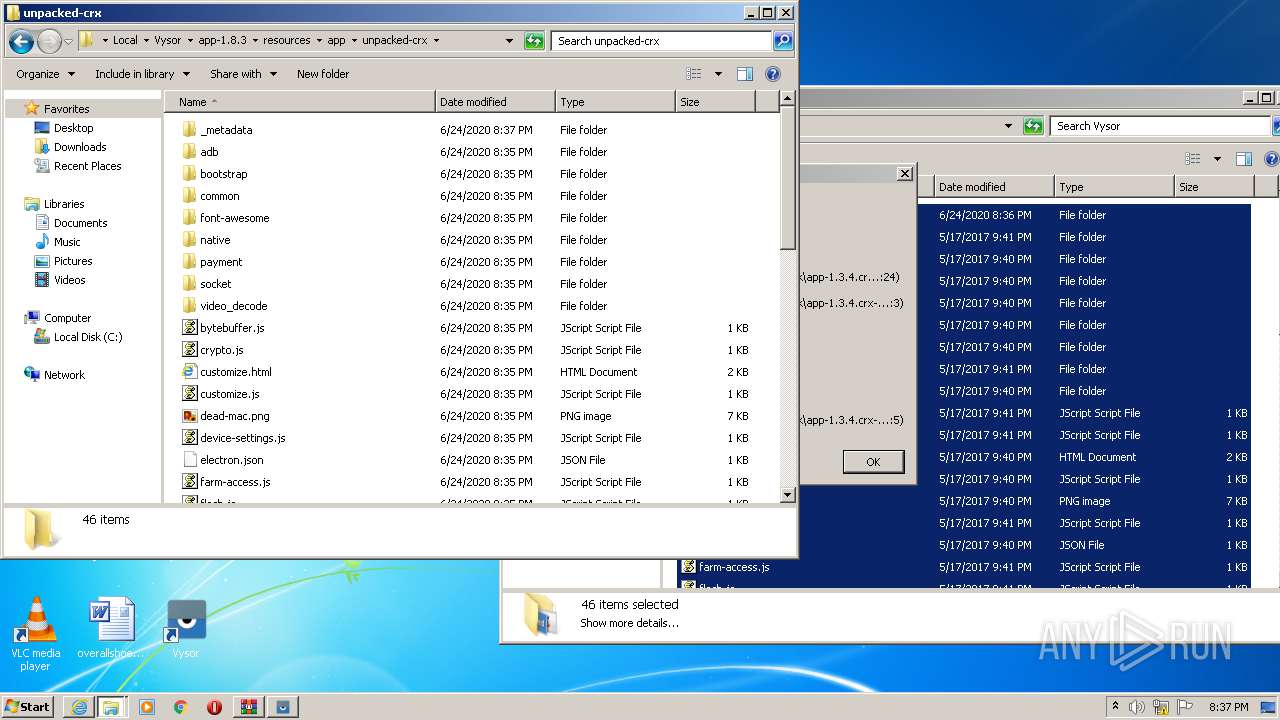The image size is (1280, 720).
Task: Close the dialog with its X button
Action: tap(904, 174)
